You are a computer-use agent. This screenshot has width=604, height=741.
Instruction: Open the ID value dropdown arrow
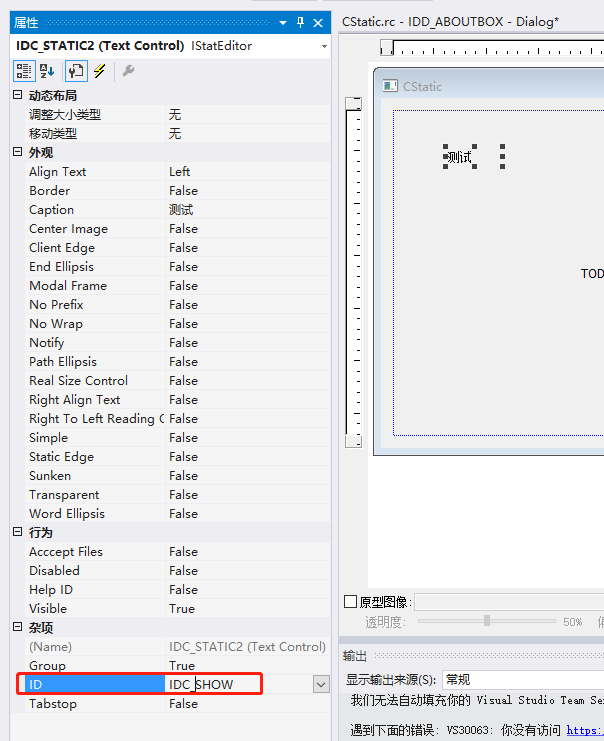coord(321,684)
